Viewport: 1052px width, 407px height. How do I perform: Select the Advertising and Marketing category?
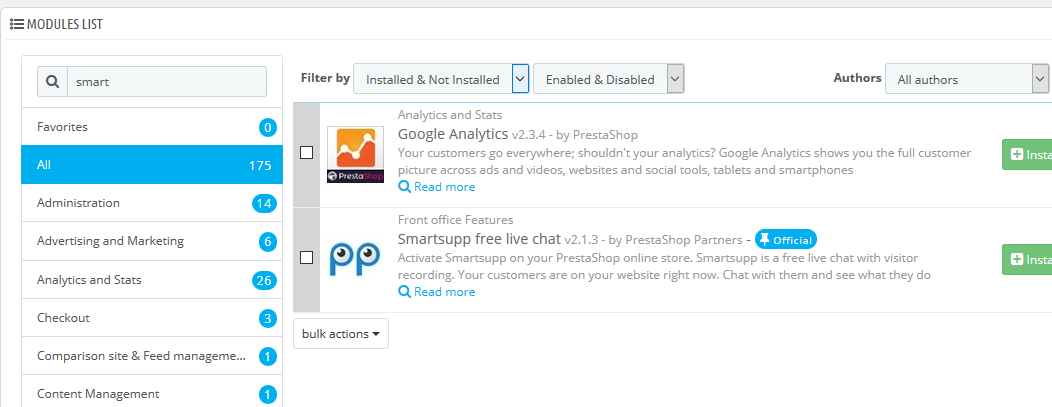152,241
